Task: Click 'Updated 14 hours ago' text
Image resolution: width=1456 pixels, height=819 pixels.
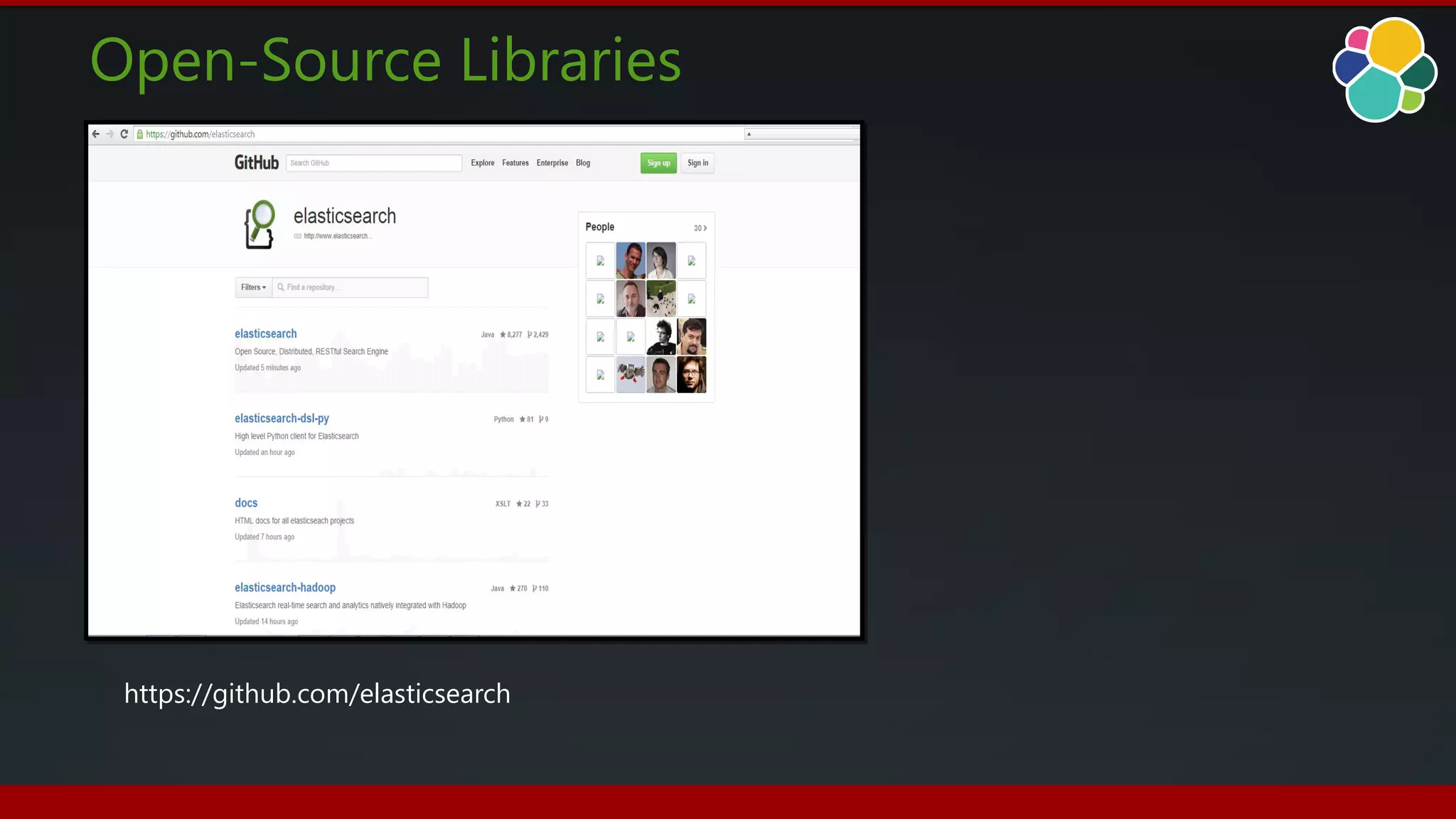Action: (267, 621)
